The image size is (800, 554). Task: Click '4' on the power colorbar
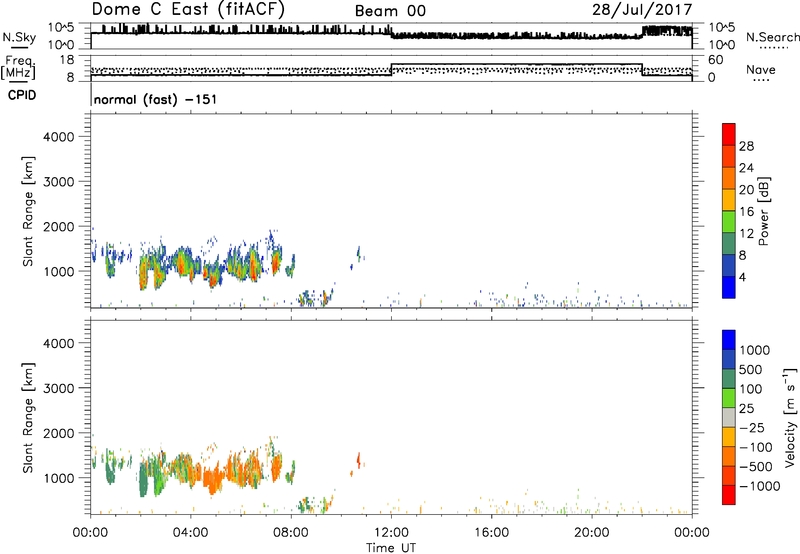pyautogui.click(x=742, y=277)
